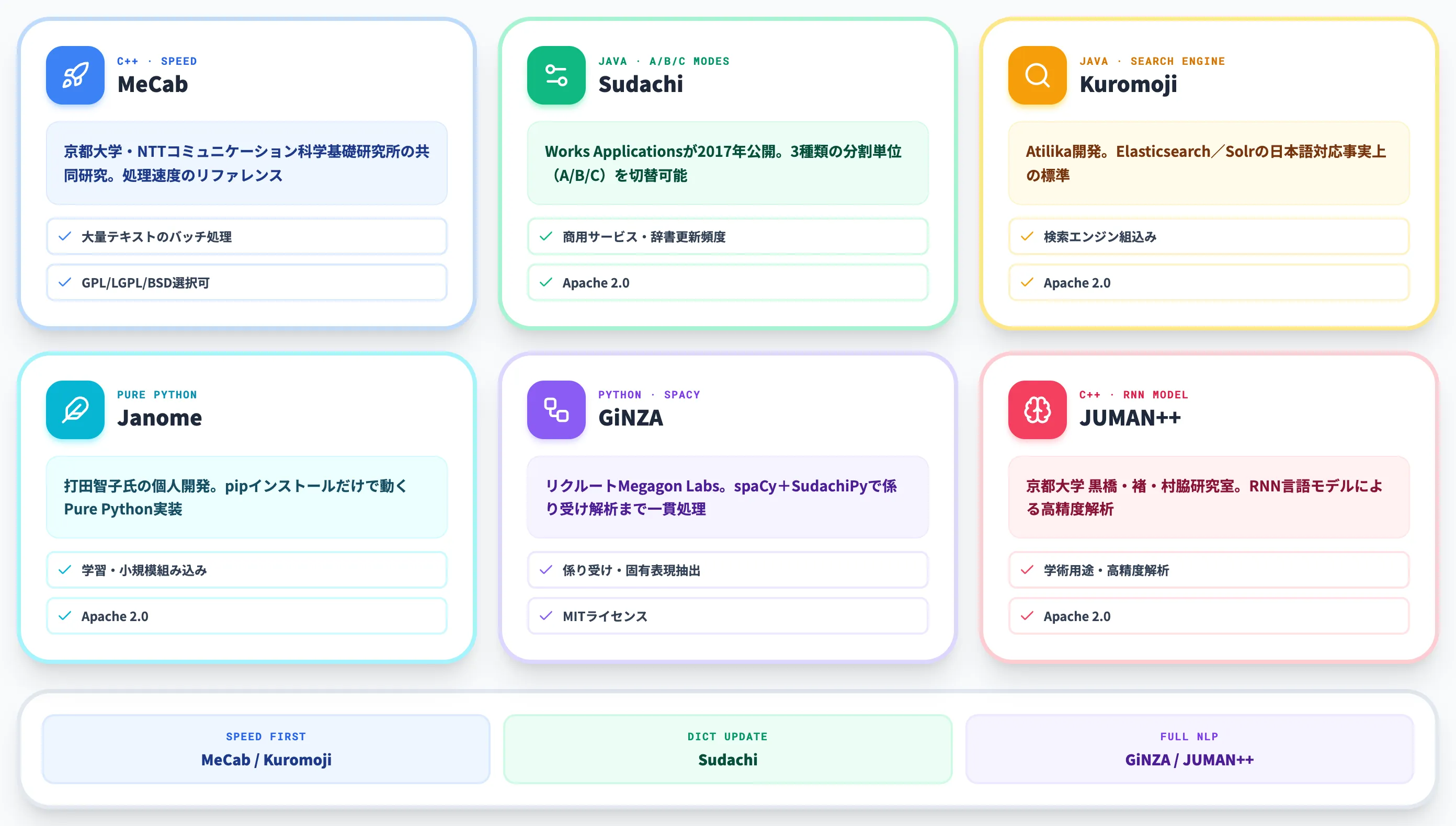Click the "JAVA · A/B/C MODES" tag line
This screenshot has height=826, width=1456.
(664, 61)
